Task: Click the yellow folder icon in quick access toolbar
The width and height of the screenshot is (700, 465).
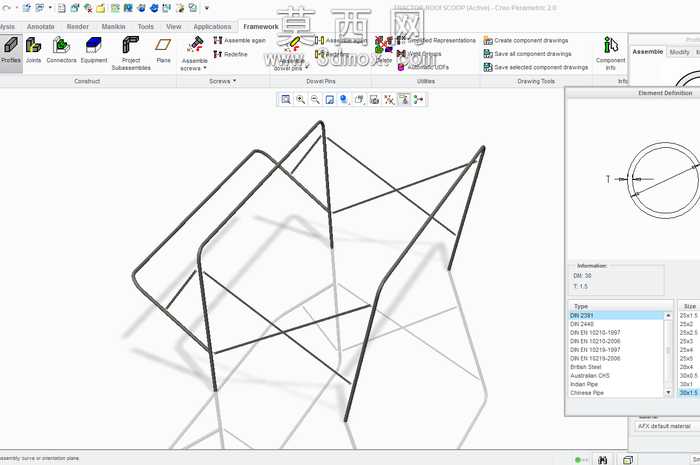Action: 101,8
